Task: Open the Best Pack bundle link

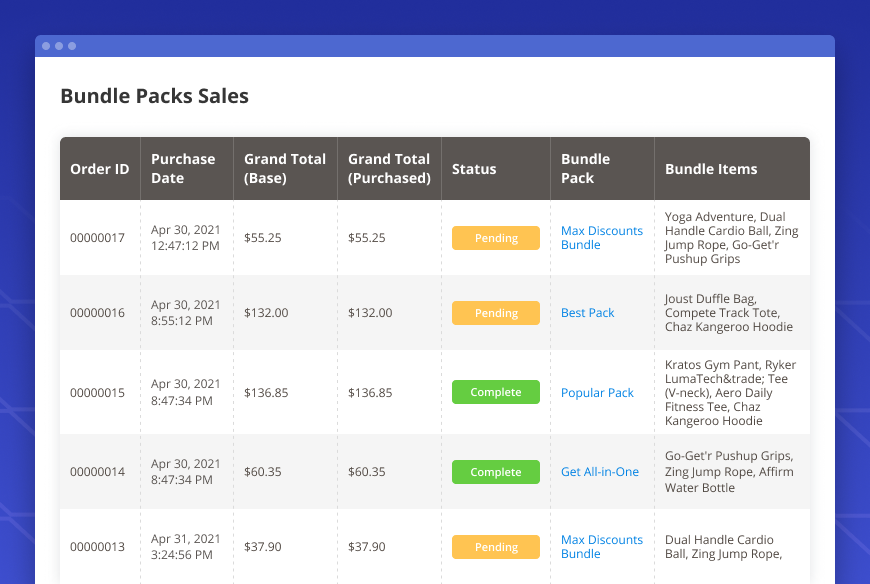Action: pos(587,313)
